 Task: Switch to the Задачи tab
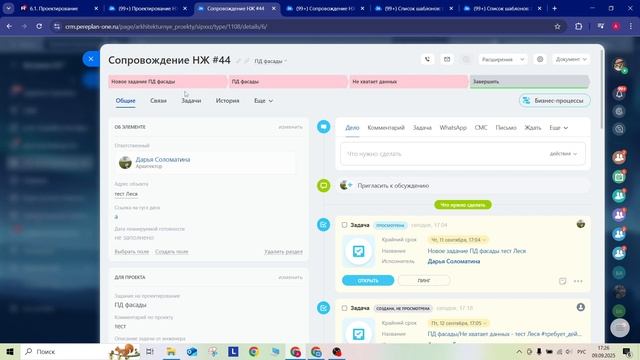[191, 100]
